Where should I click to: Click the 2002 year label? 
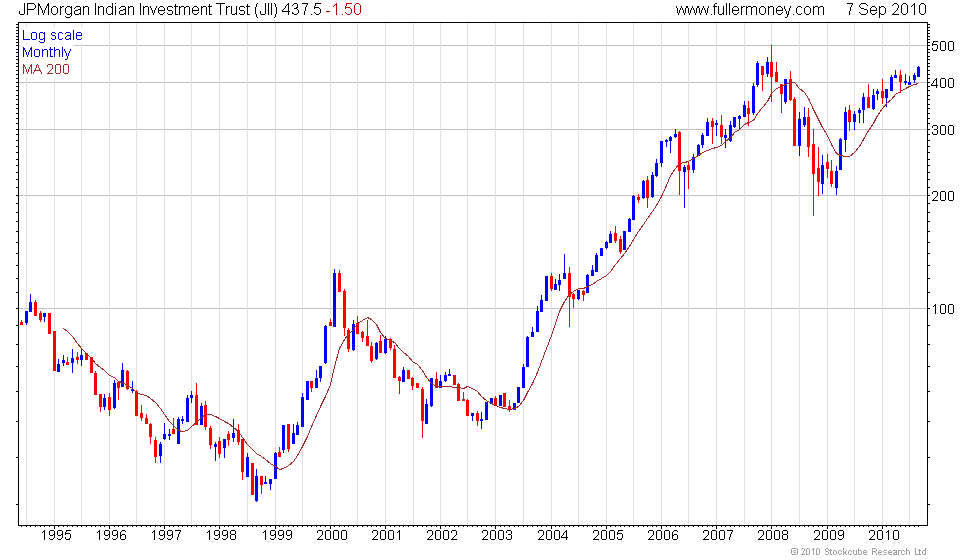tap(441, 535)
